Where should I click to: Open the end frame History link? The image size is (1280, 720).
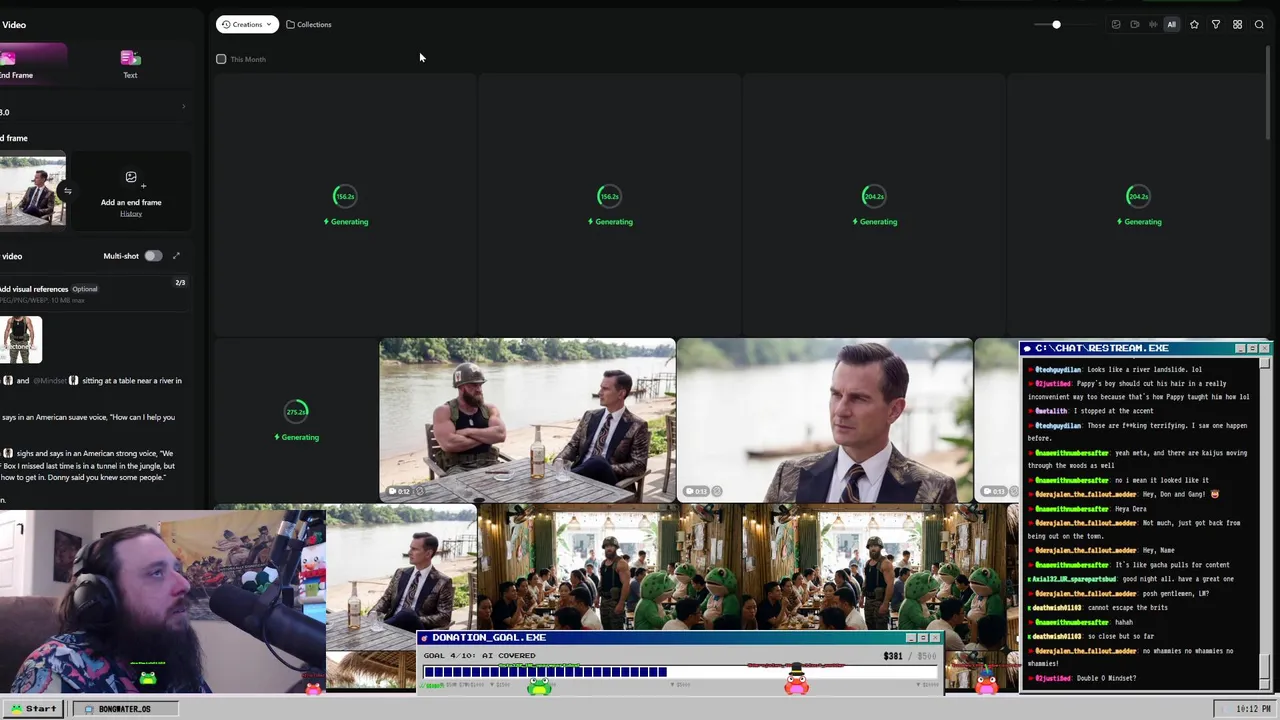[131, 213]
